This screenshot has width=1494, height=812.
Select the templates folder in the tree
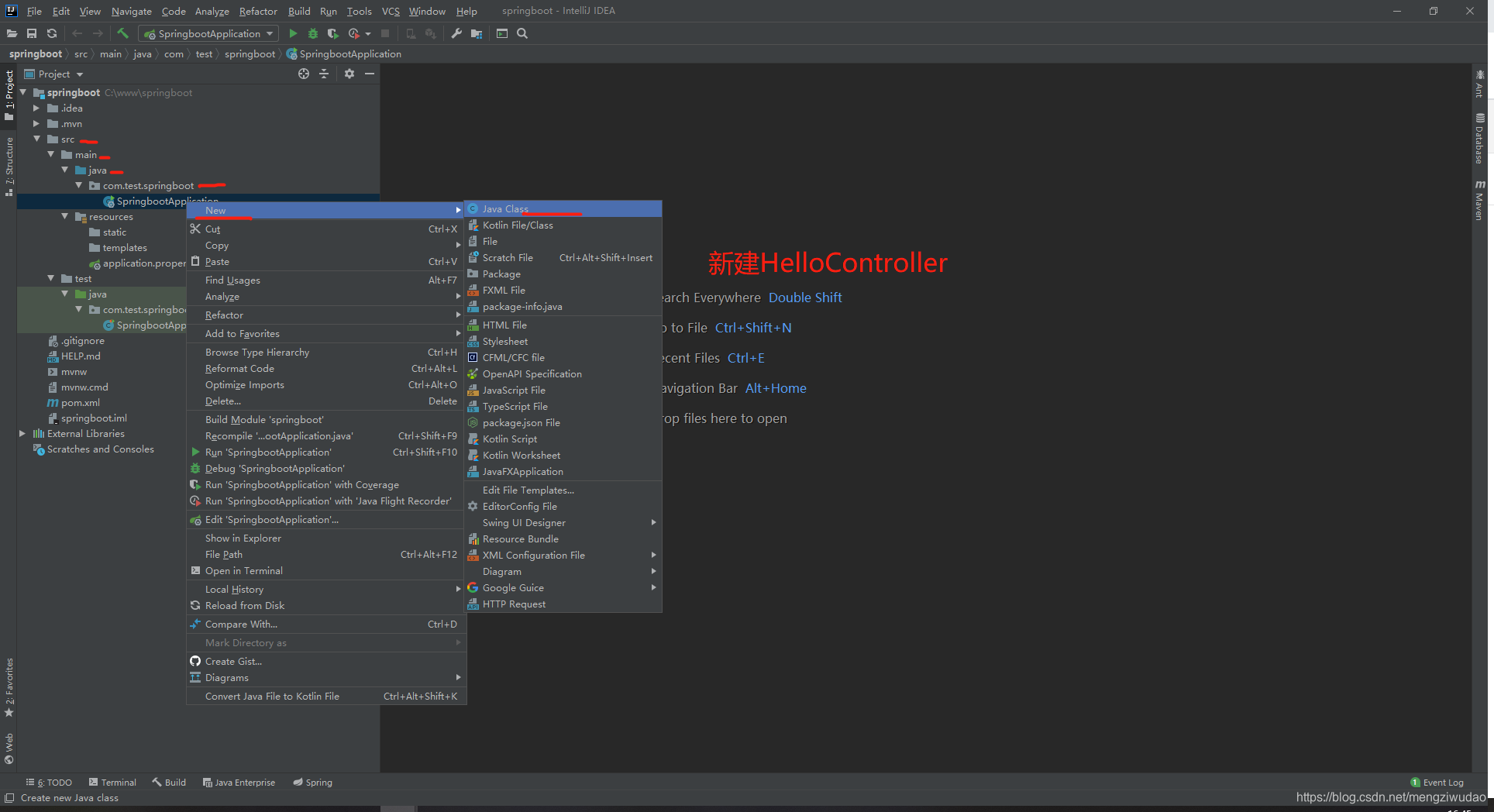click(125, 248)
